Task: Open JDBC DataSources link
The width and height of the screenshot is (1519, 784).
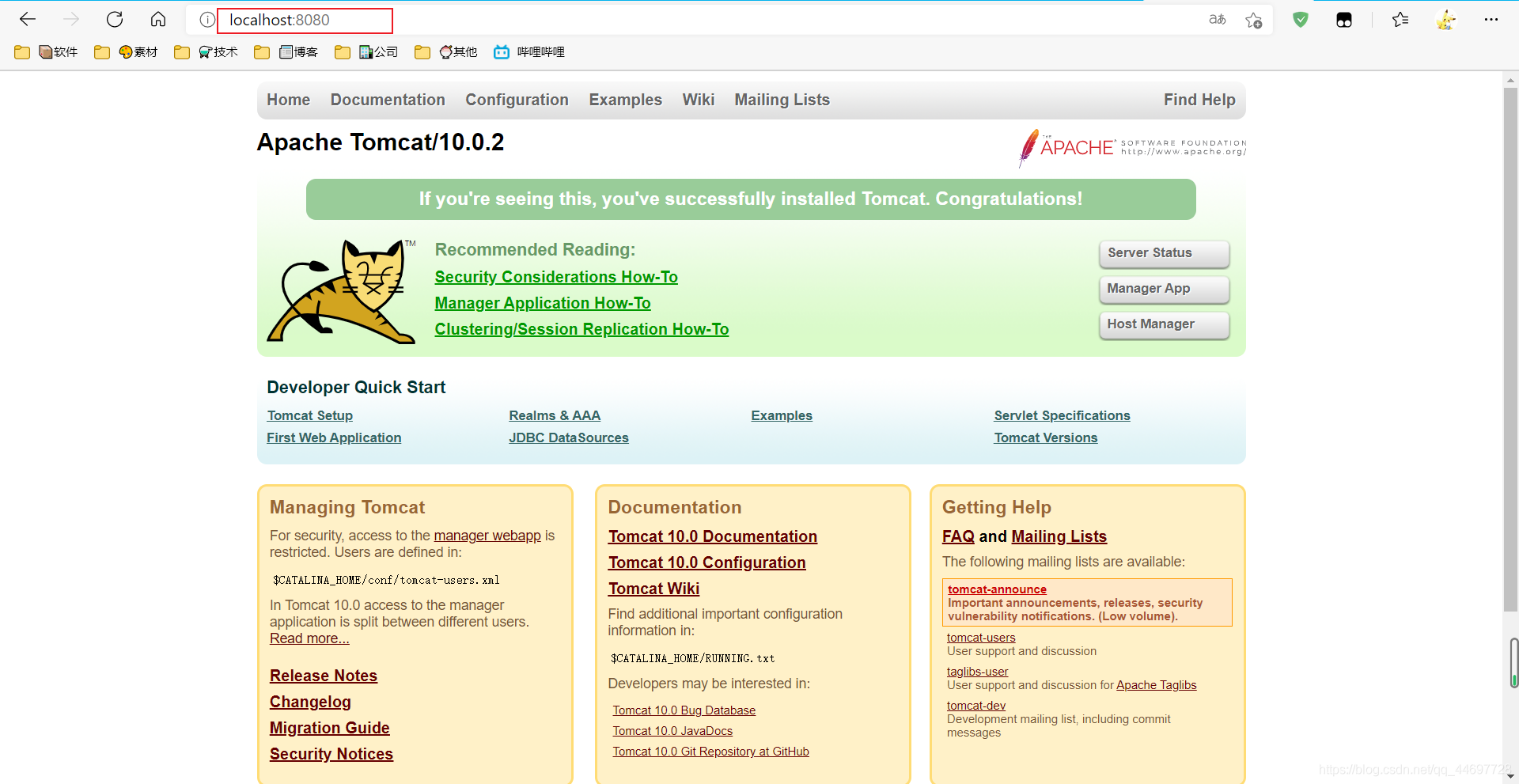Action: pos(569,437)
